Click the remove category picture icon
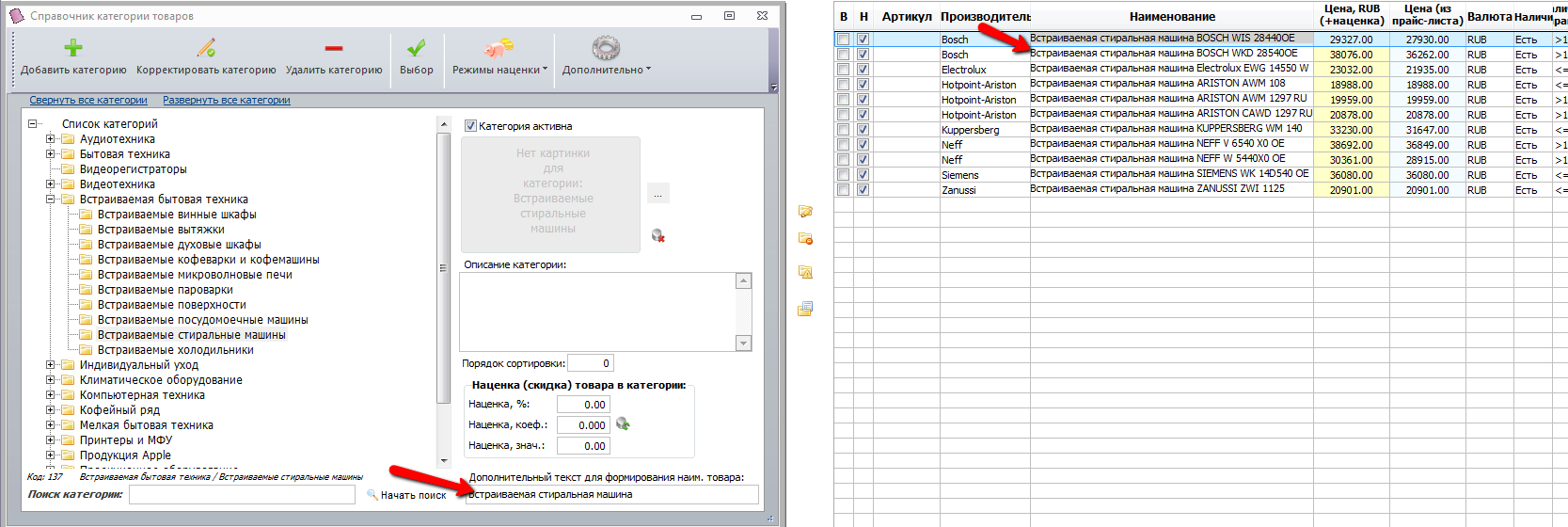 click(658, 235)
